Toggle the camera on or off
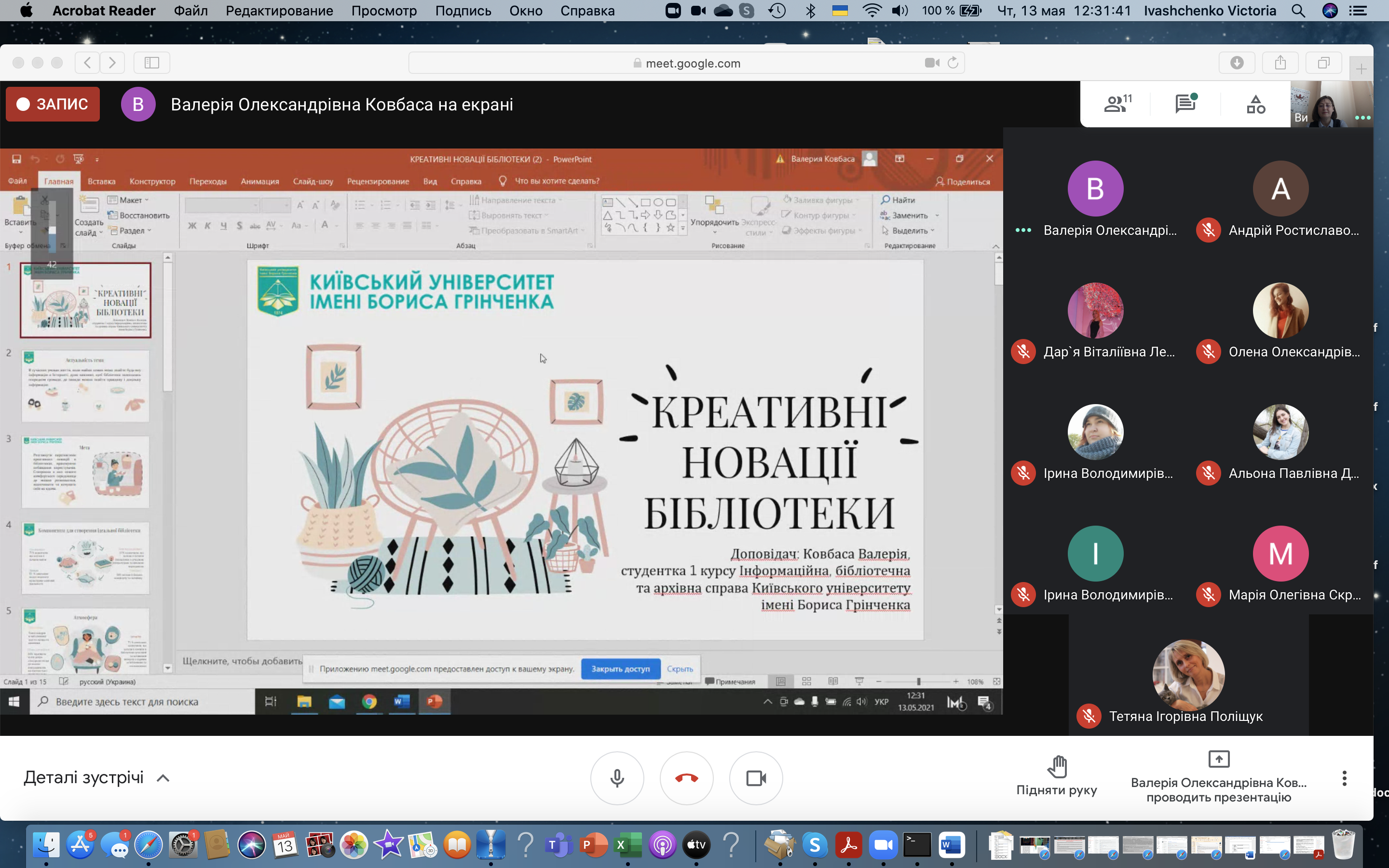 coord(756,778)
